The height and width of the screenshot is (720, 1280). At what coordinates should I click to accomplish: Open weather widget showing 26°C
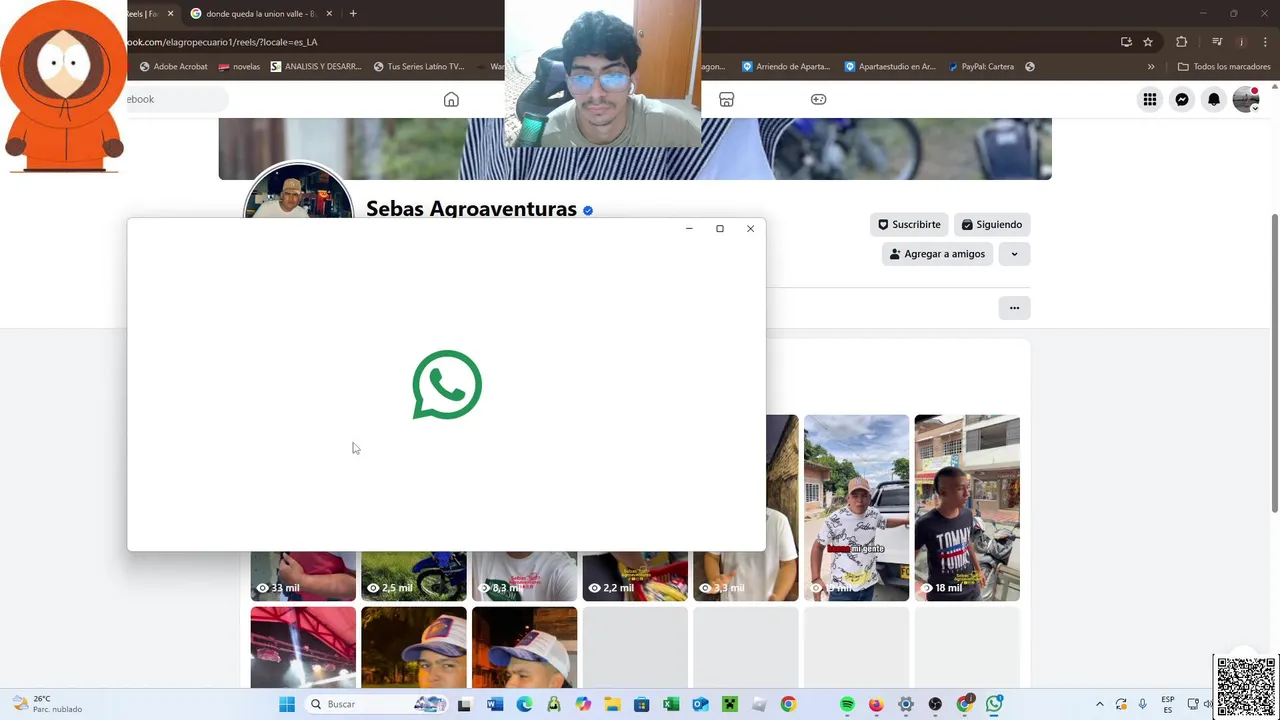point(48,704)
